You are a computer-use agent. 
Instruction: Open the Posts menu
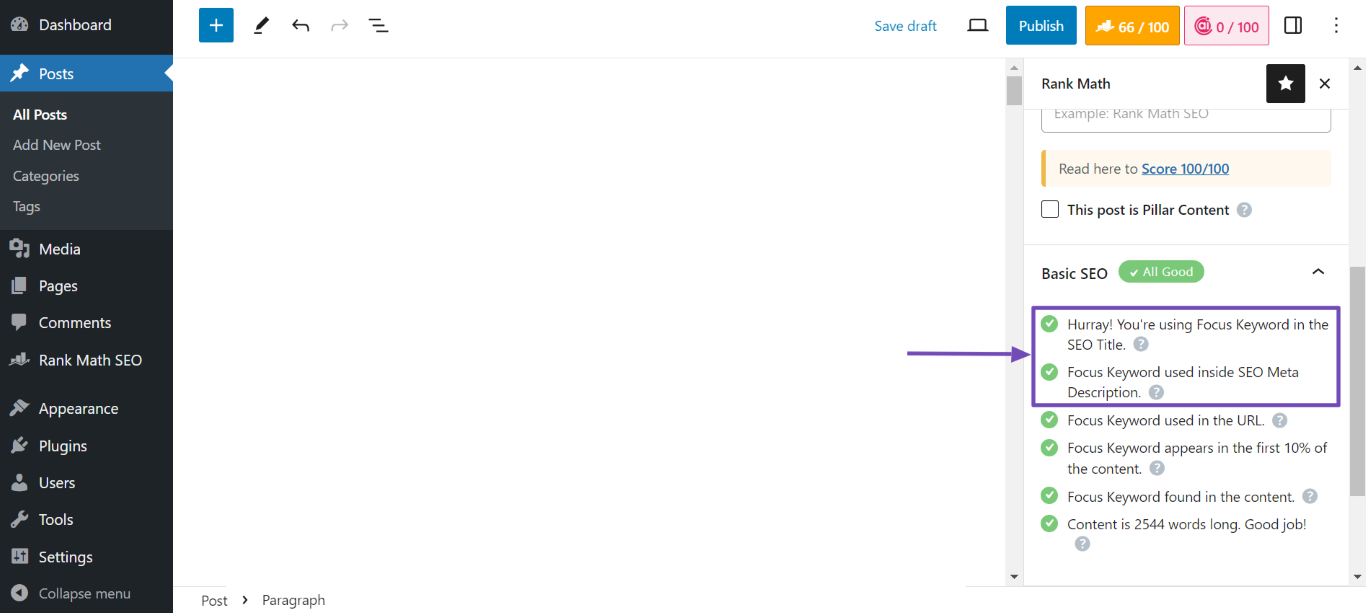[x=86, y=73]
